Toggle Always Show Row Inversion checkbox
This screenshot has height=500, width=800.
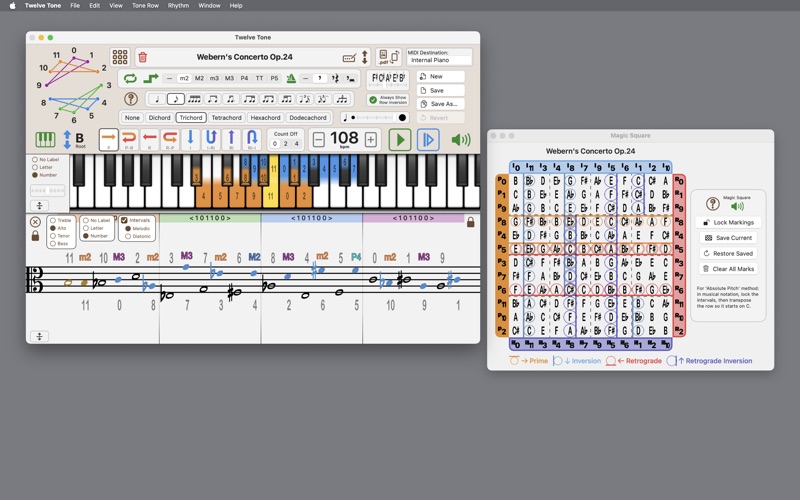[373, 99]
